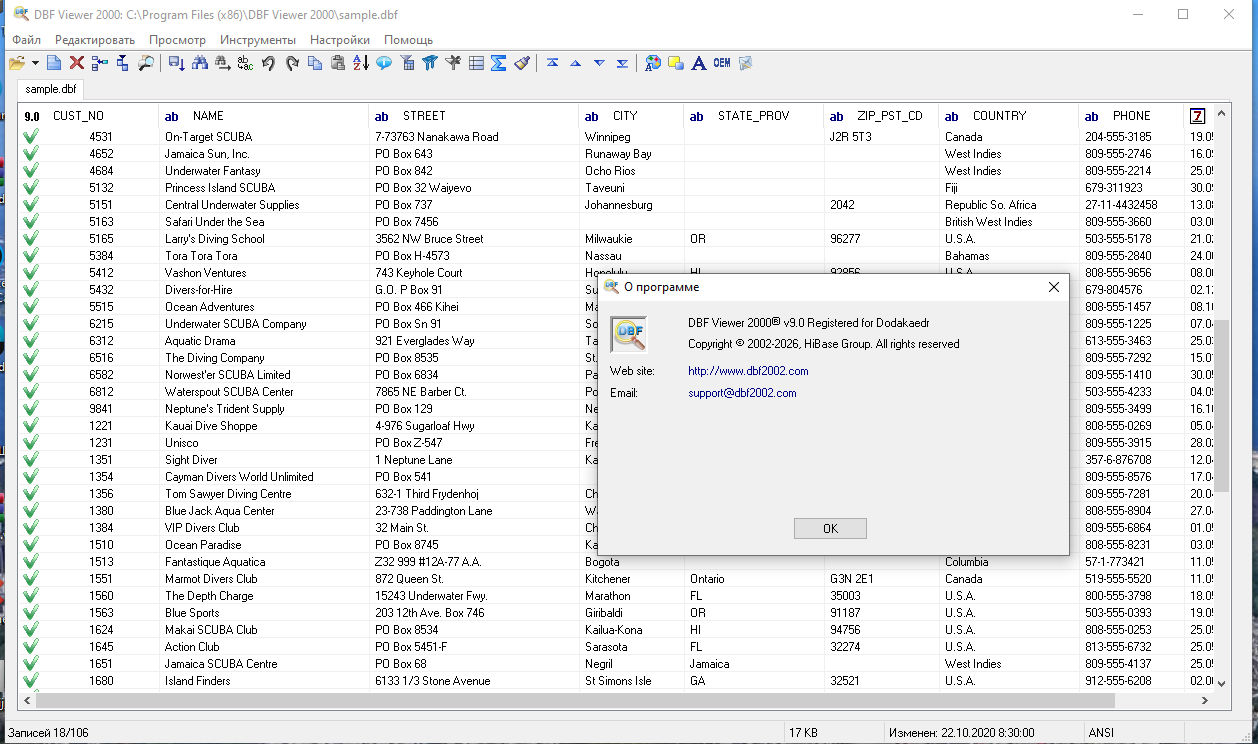Toggle green checkmark for record 4531
This screenshot has width=1258, height=744.
tap(31, 137)
